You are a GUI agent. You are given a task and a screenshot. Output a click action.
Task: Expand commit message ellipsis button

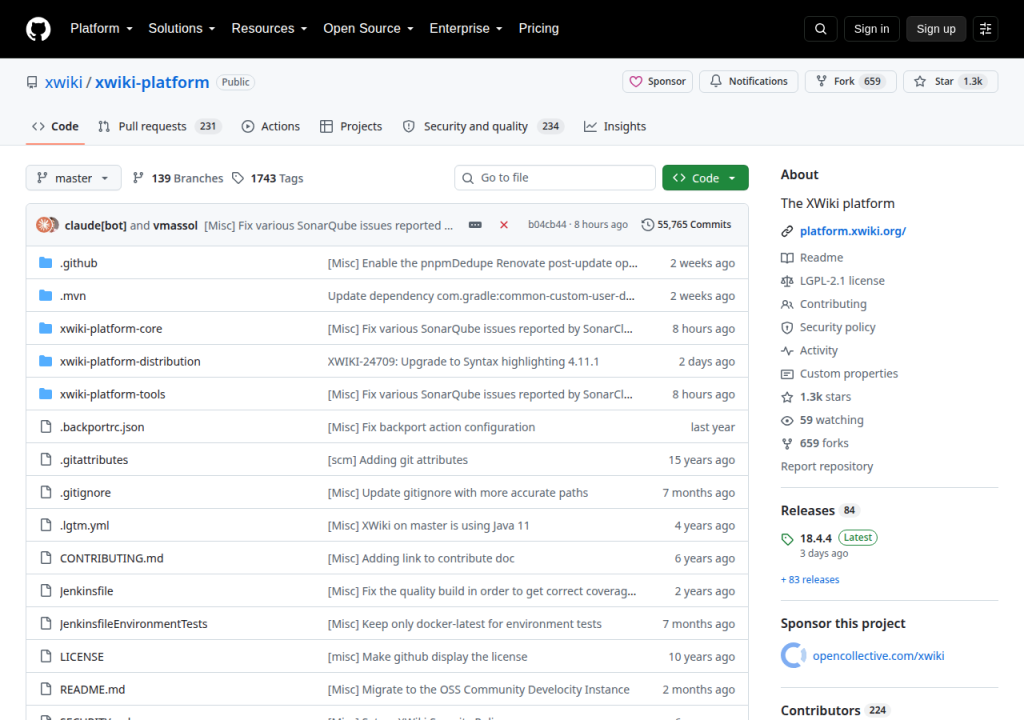(475, 225)
